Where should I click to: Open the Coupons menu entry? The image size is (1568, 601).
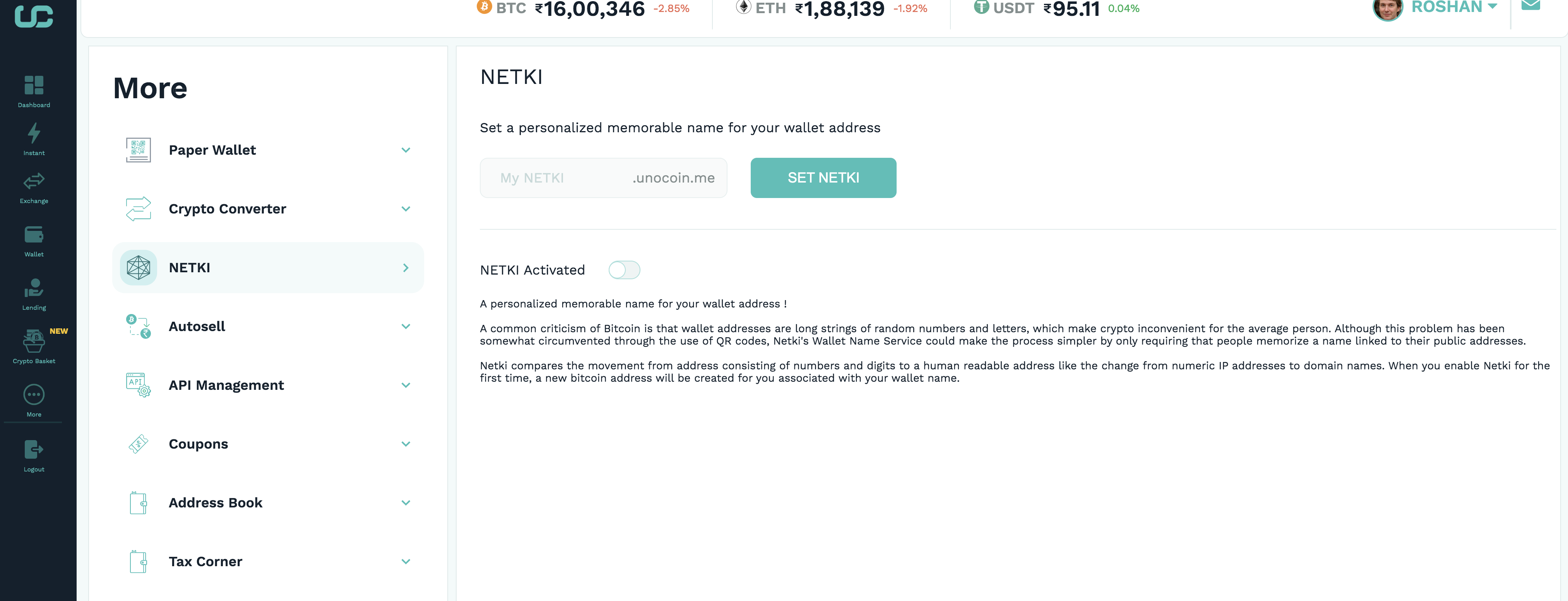click(x=268, y=444)
